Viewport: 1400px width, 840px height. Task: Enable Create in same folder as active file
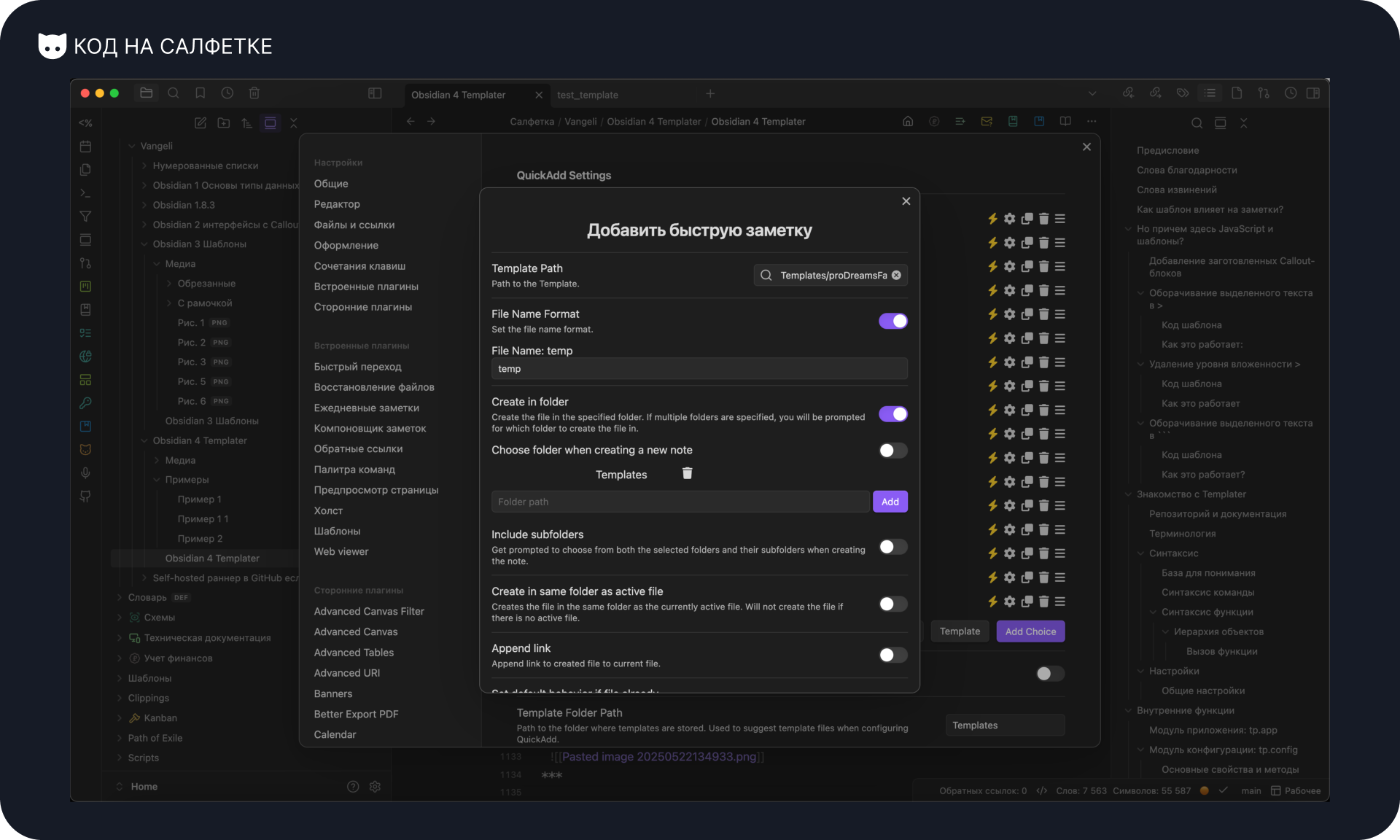893,604
